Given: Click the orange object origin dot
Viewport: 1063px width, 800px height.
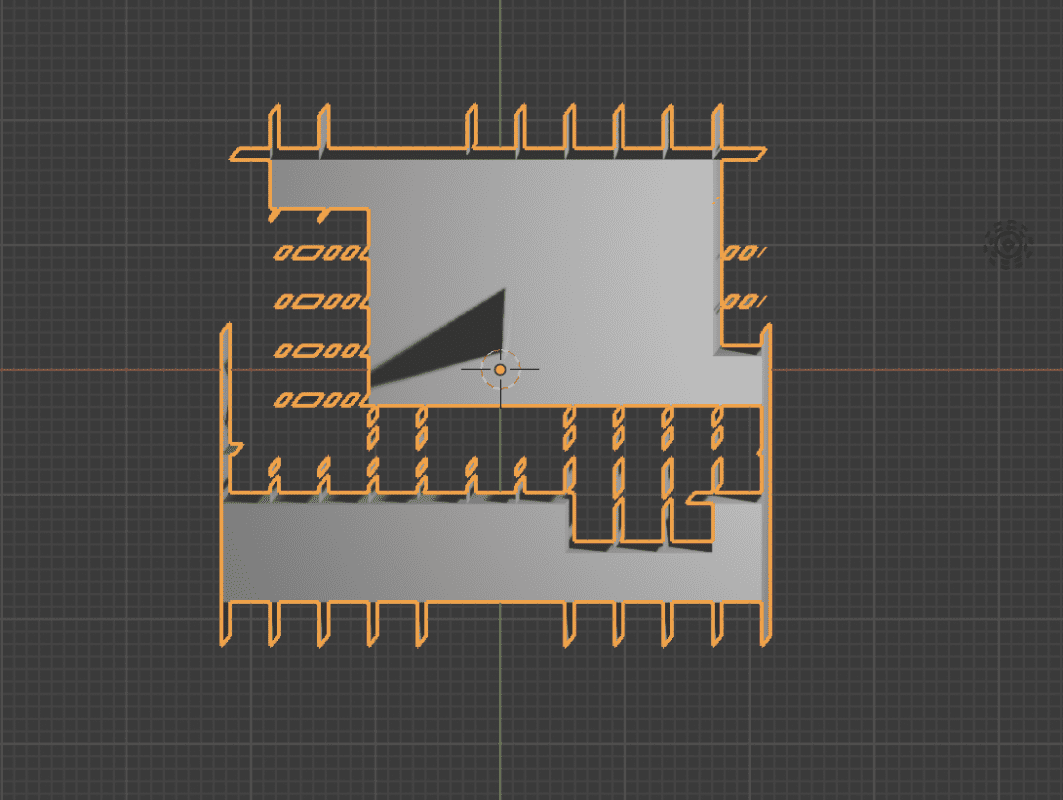Looking at the screenshot, I should pos(500,370).
